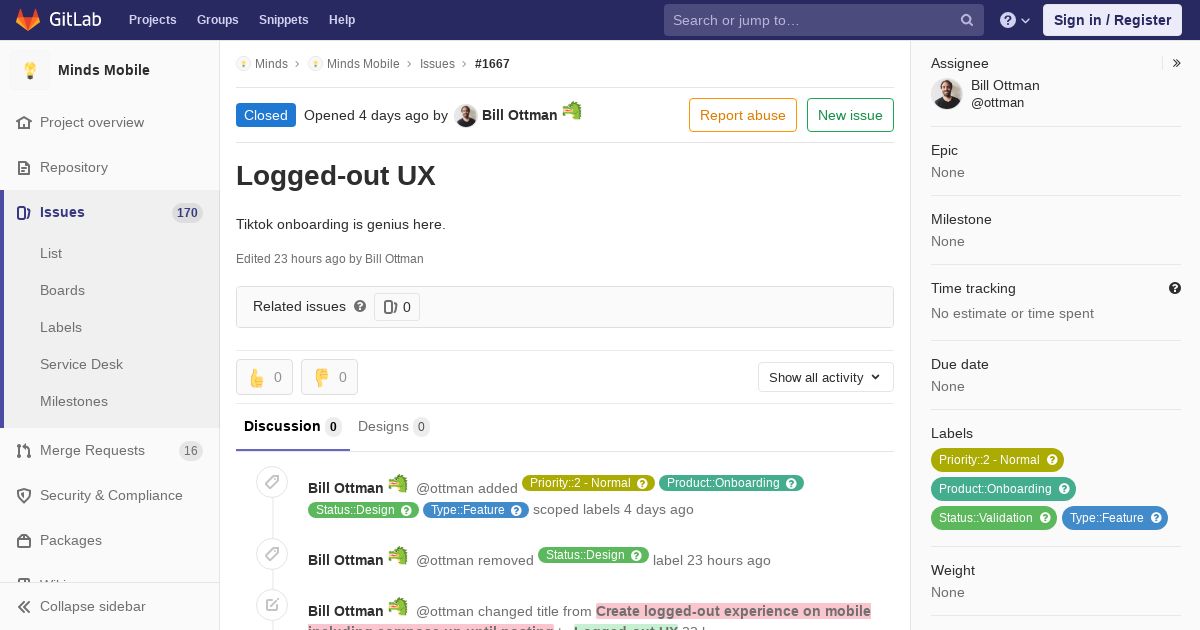Click the help icon on sidebar Product::Onboarding label

1064,489
